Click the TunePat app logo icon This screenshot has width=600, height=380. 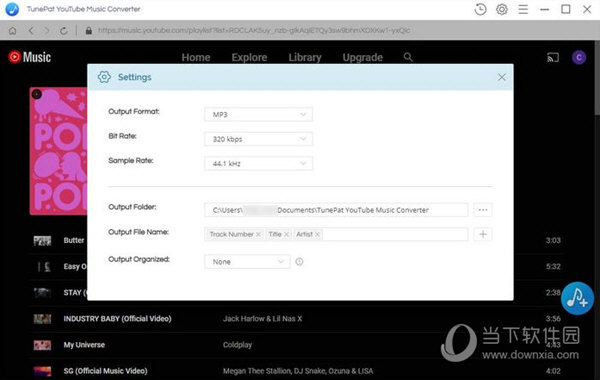[x=12, y=9]
